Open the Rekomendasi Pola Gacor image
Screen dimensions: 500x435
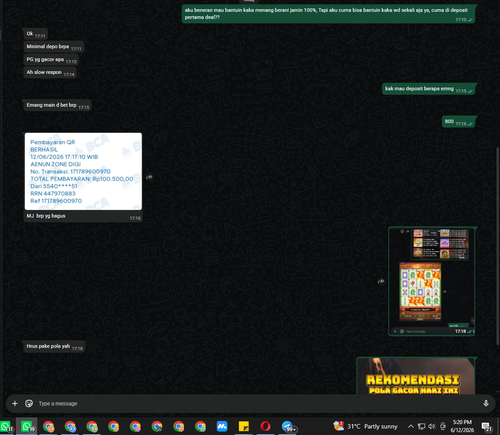415,376
